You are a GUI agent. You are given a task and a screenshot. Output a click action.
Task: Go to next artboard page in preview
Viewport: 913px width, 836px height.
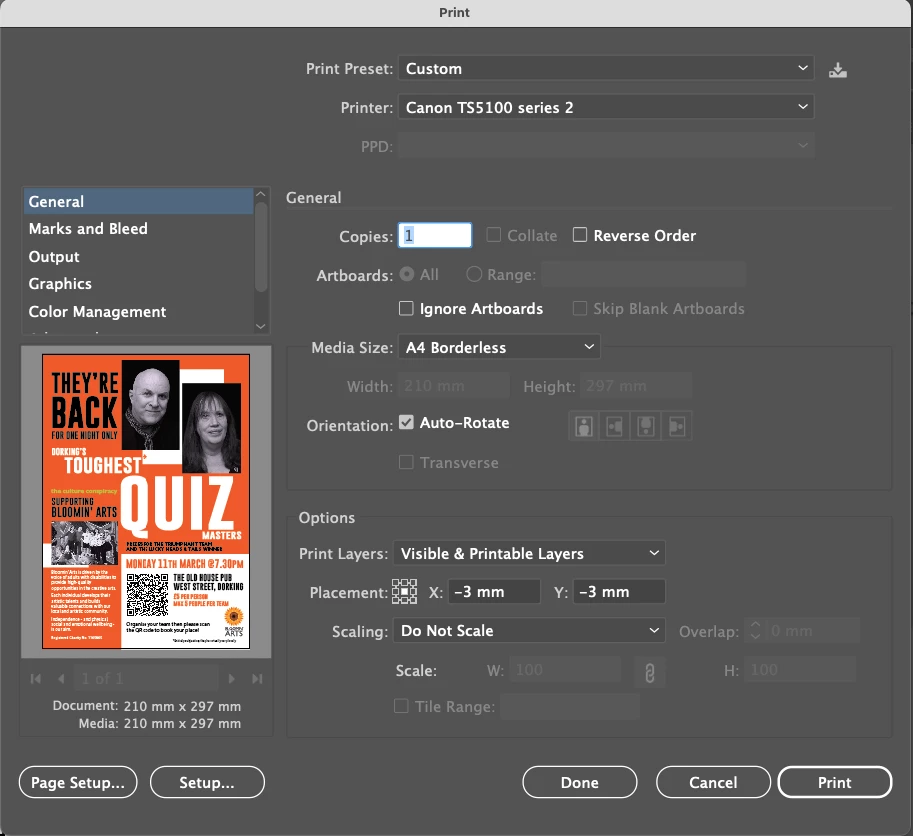tap(232, 678)
